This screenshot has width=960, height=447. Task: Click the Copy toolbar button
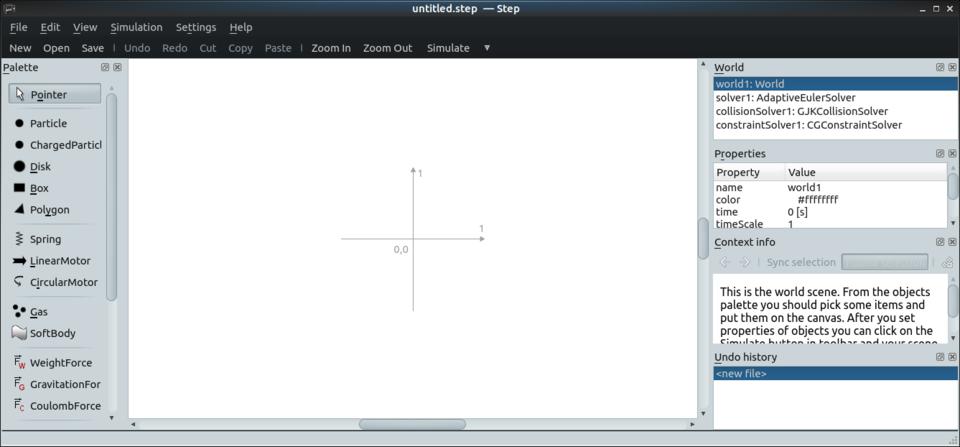pos(241,48)
